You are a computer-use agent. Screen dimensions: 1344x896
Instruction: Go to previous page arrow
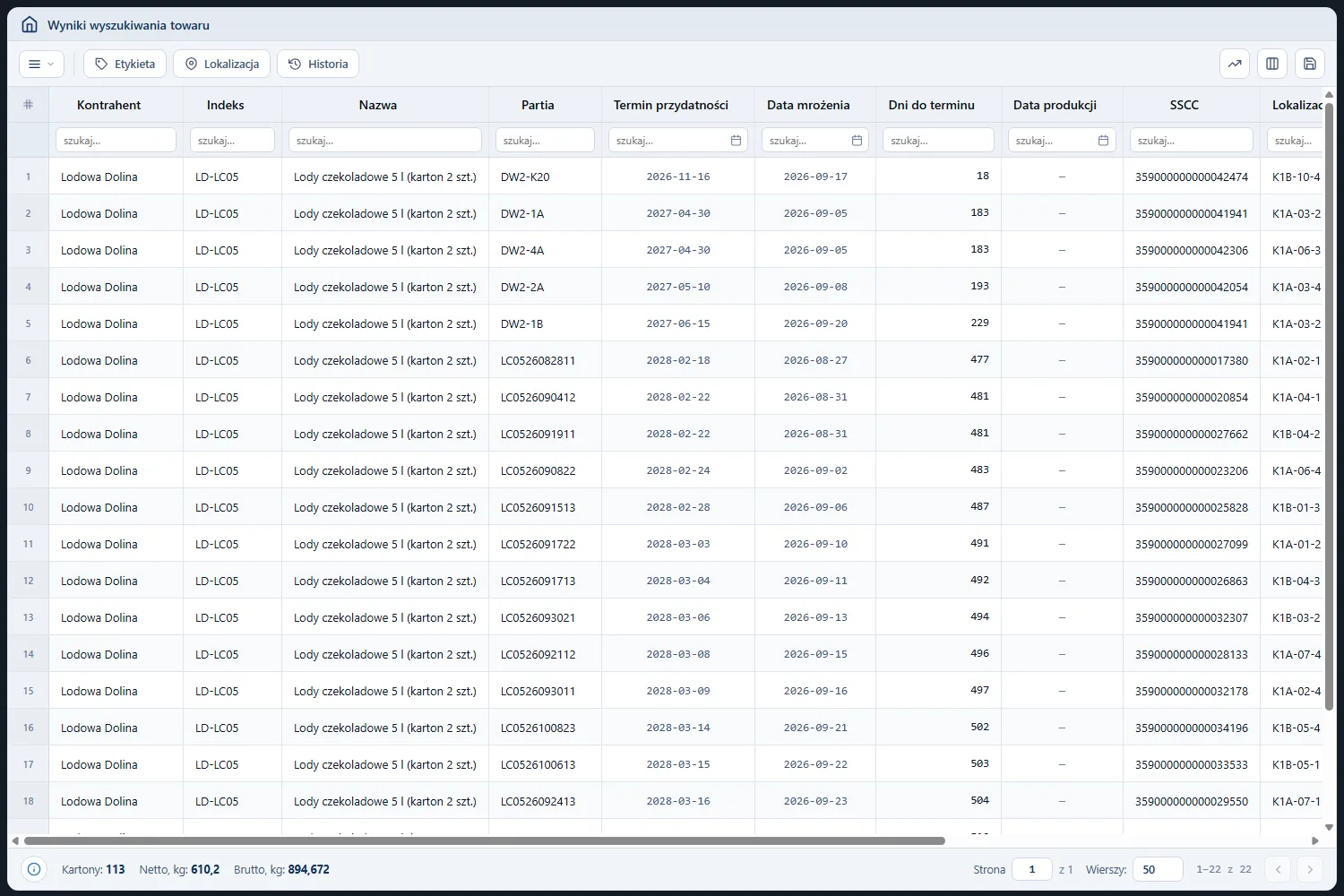click(1279, 869)
